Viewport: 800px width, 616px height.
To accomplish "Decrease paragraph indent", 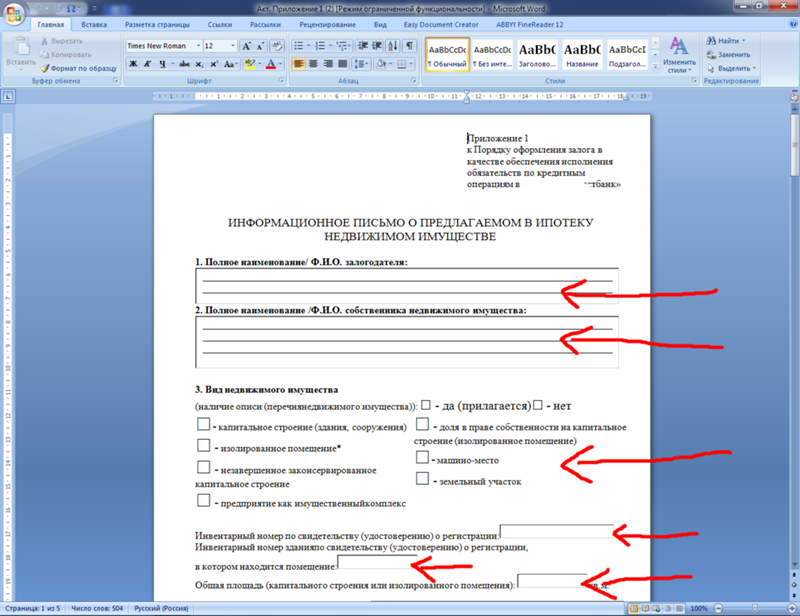I will click(363, 46).
